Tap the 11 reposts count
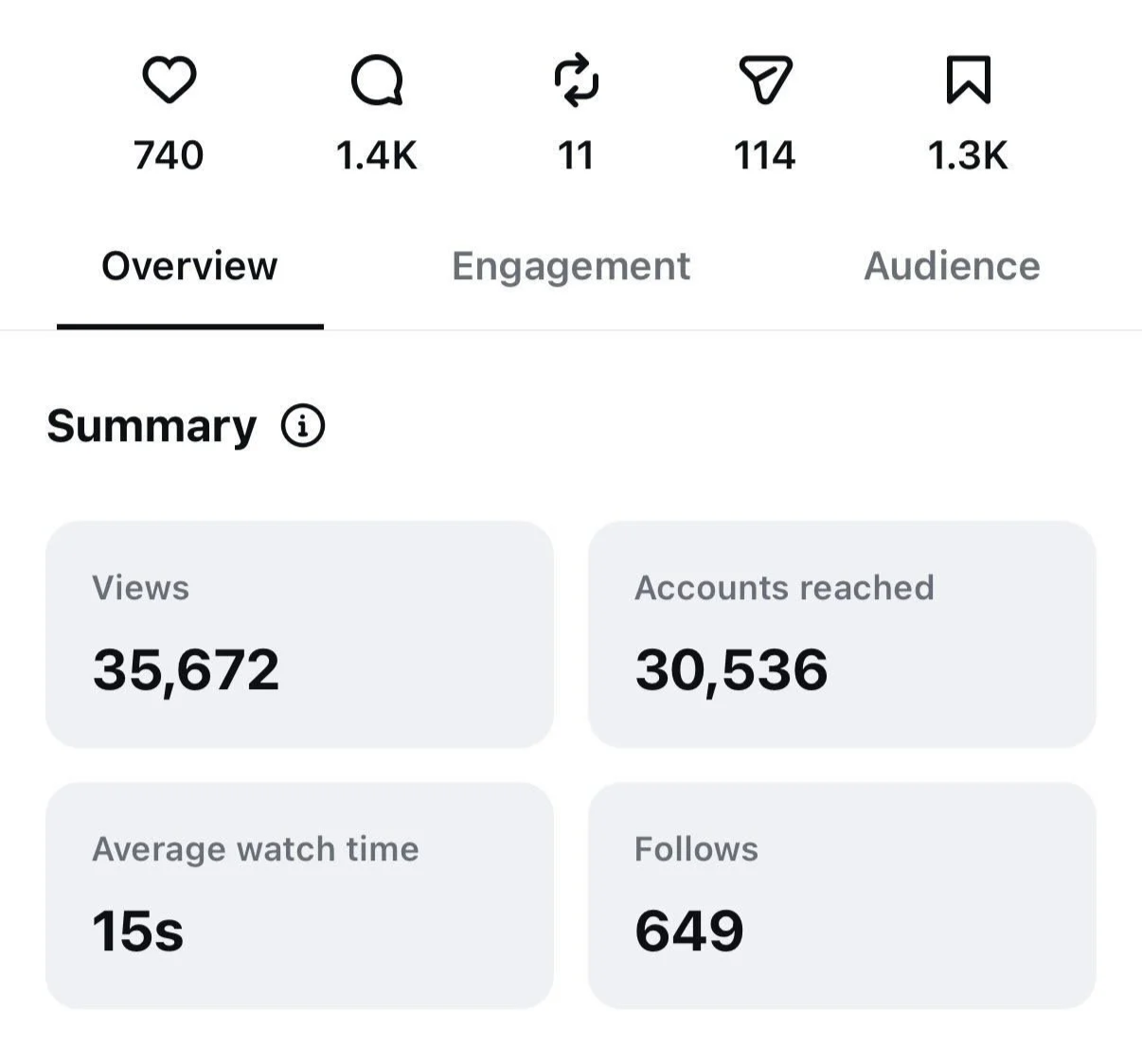Image resolution: width=1142 pixels, height=1064 pixels. [576, 155]
